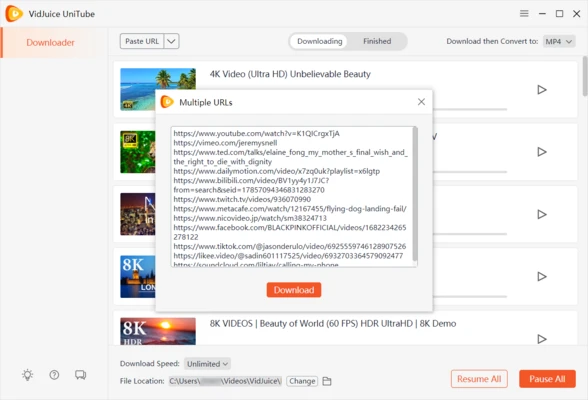Image resolution: width=588 pixels, height=400 pixels.
Task: Minimize the VidJuice UniTube window
Action: point(542,13)
